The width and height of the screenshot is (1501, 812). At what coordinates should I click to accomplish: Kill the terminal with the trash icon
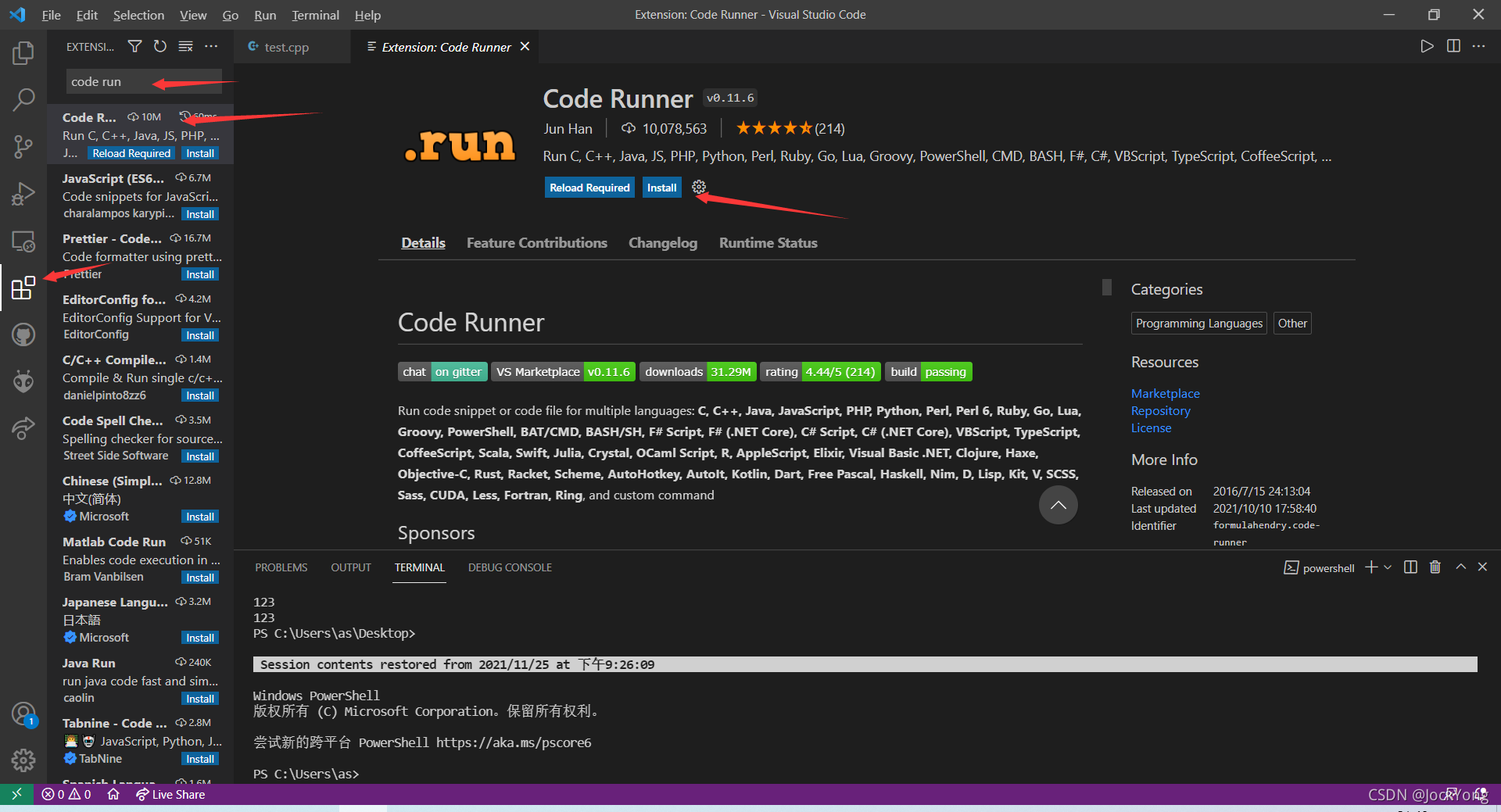pyautogui.click(x=1435, y=567)
